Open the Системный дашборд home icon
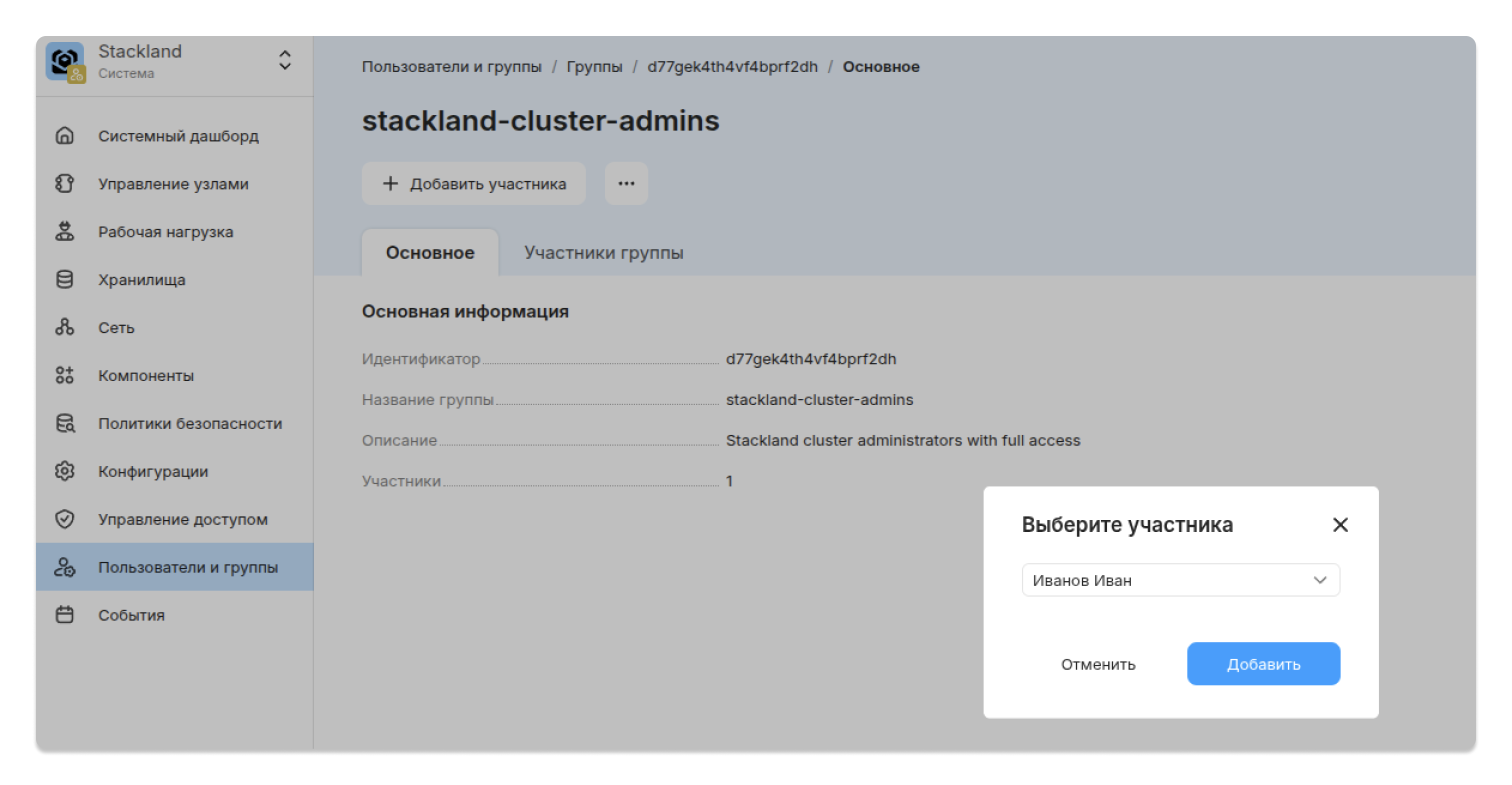The width and height of the screenshot is (1512, 785). [64, 135]
